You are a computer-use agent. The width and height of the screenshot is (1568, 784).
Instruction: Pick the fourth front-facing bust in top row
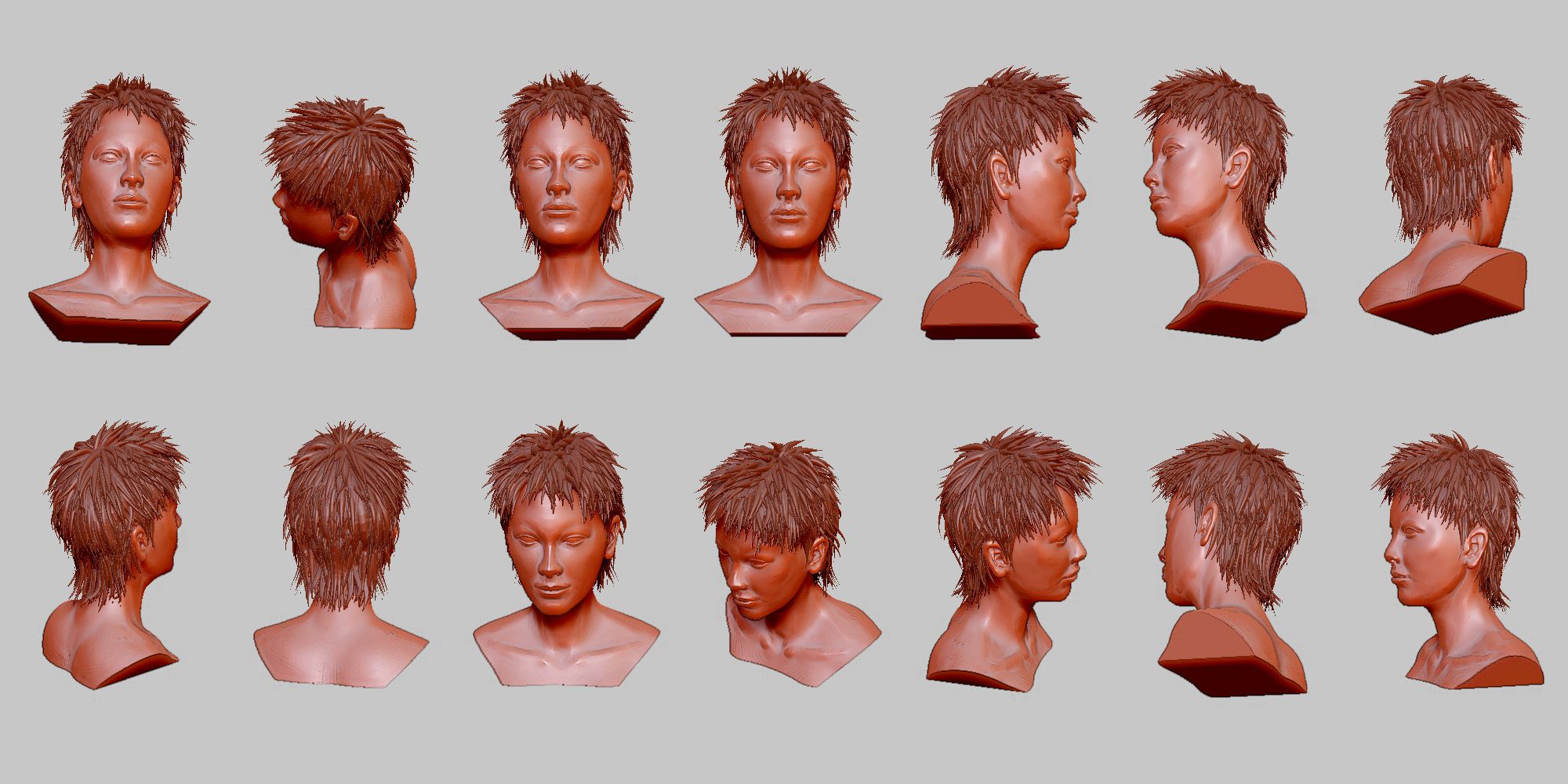click(x=788, y=202)
